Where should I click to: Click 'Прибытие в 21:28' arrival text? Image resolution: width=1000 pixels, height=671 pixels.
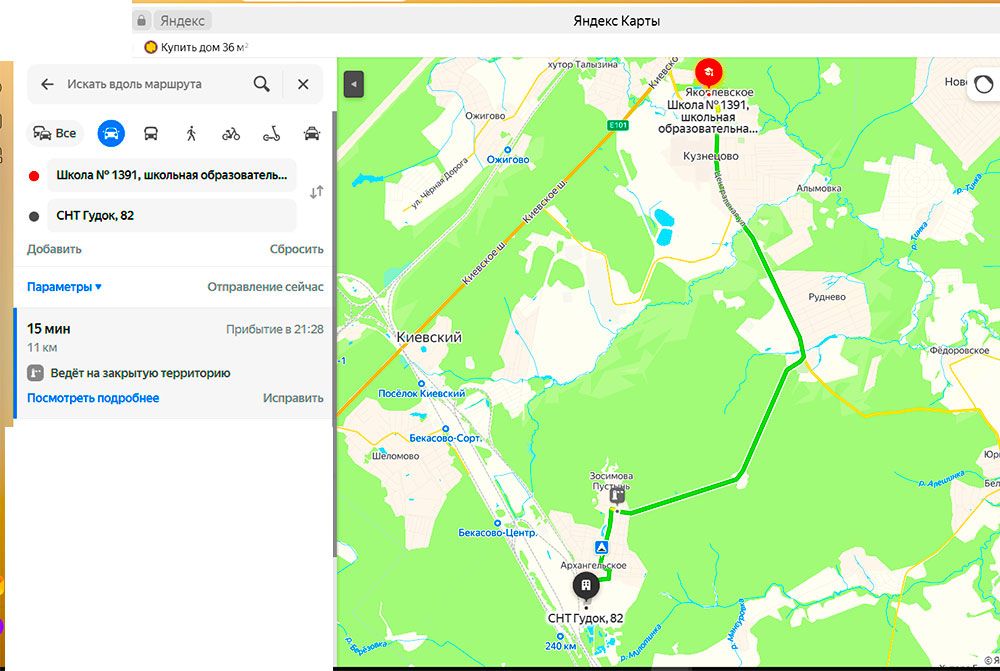pyautogui.click(x=275, y=329)
